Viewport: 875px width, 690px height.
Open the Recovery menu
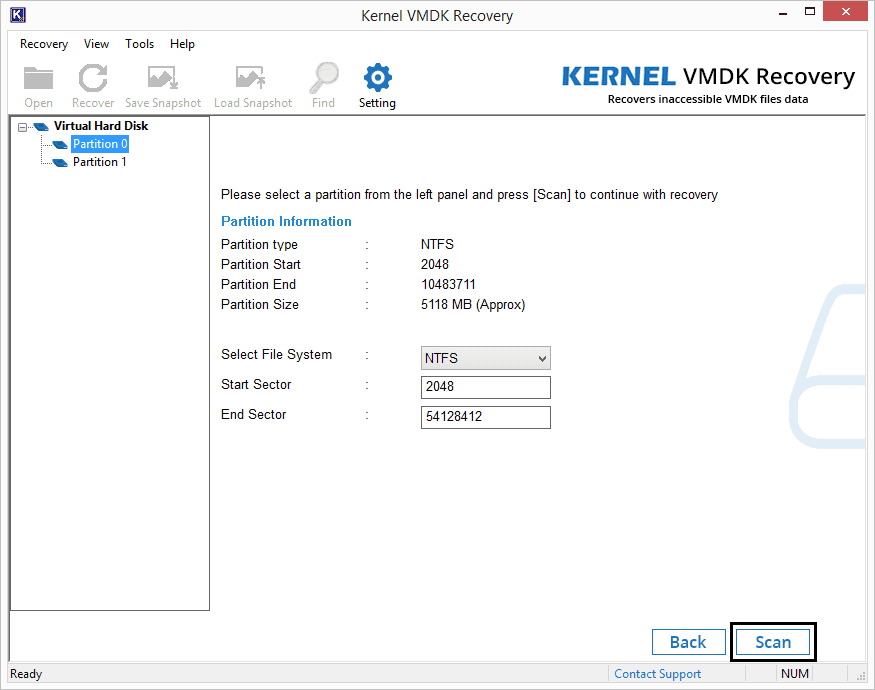[x=44, y=44]
